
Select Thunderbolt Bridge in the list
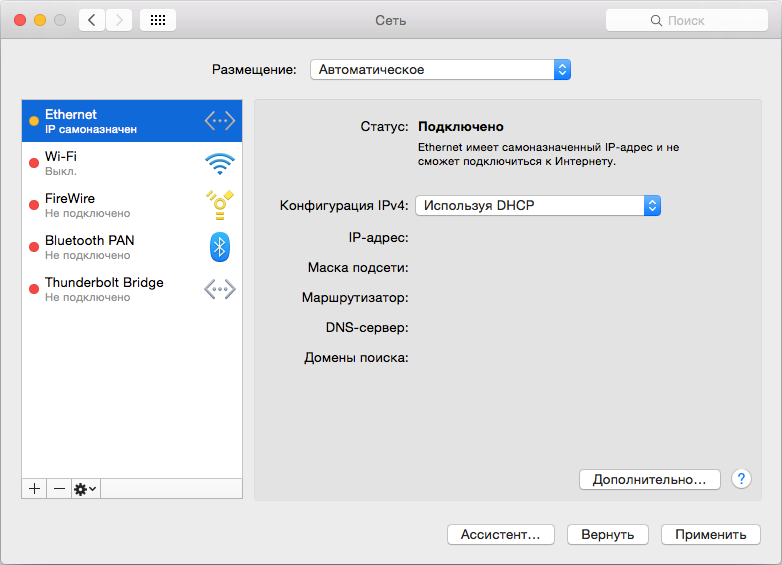click(132, 289)
